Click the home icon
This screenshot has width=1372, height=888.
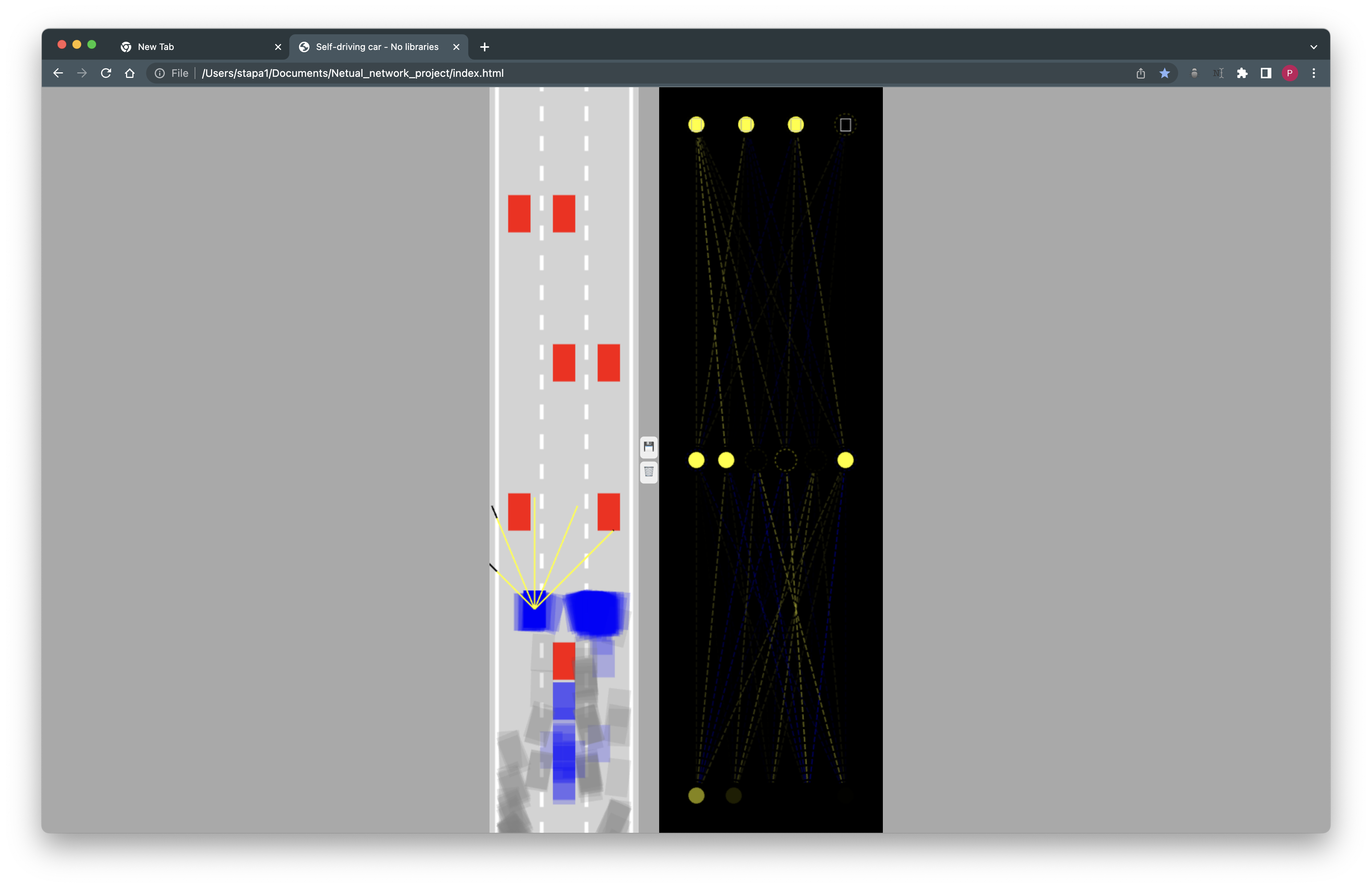pos(130,73)
